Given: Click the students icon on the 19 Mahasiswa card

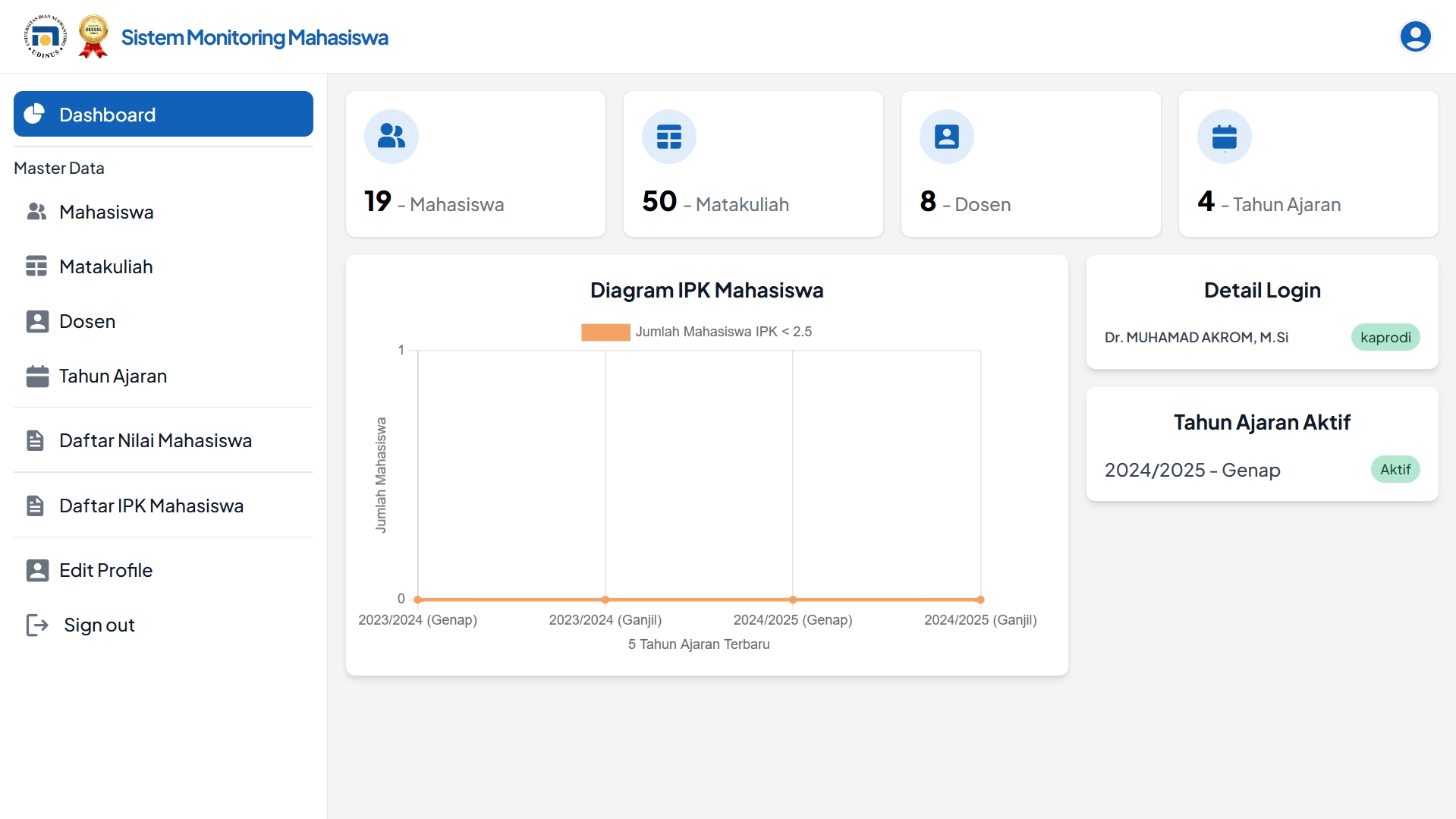Looking at the screenshot, I should click(x=391, y=137).
